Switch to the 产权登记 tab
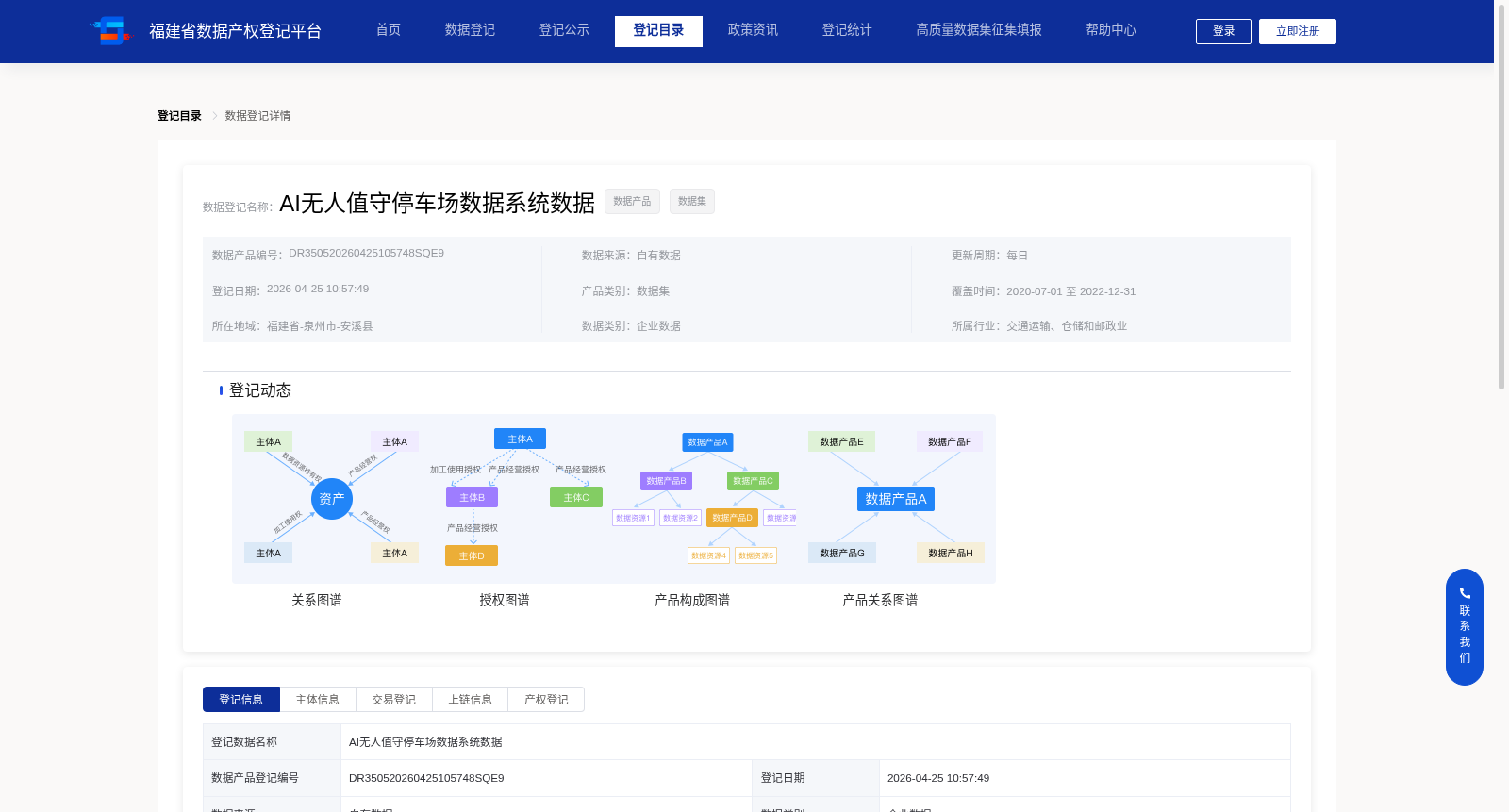 [546, 699]
